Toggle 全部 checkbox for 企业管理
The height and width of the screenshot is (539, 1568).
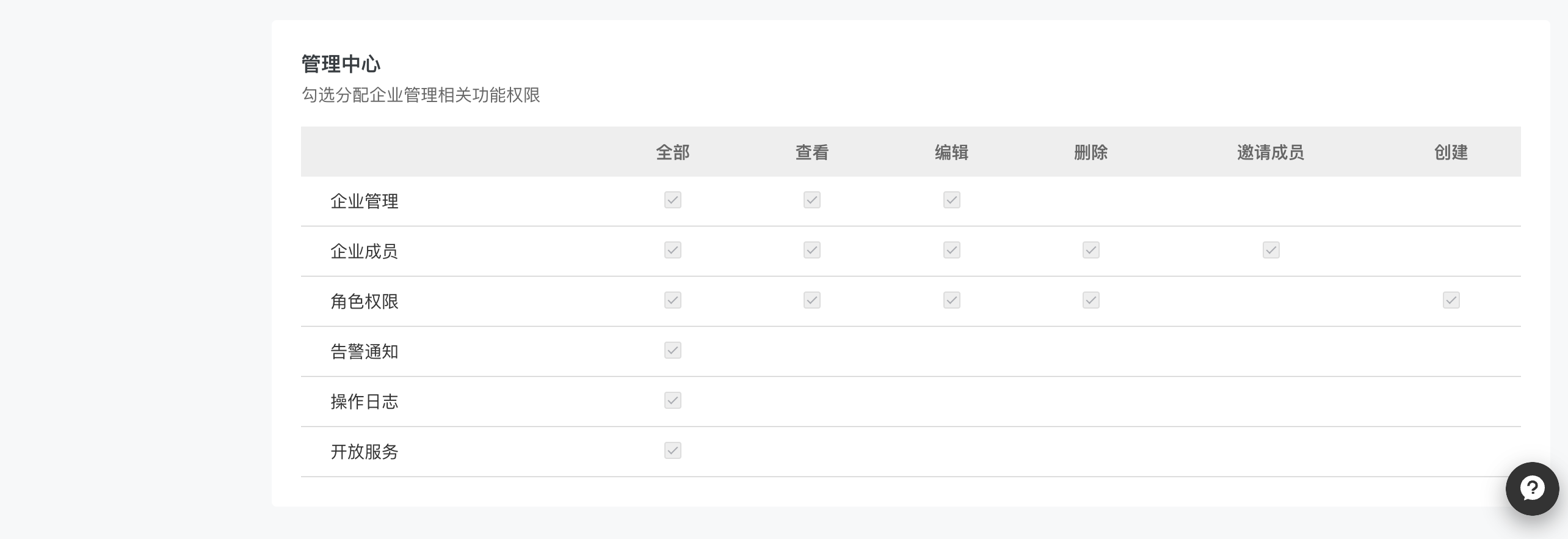672,200
